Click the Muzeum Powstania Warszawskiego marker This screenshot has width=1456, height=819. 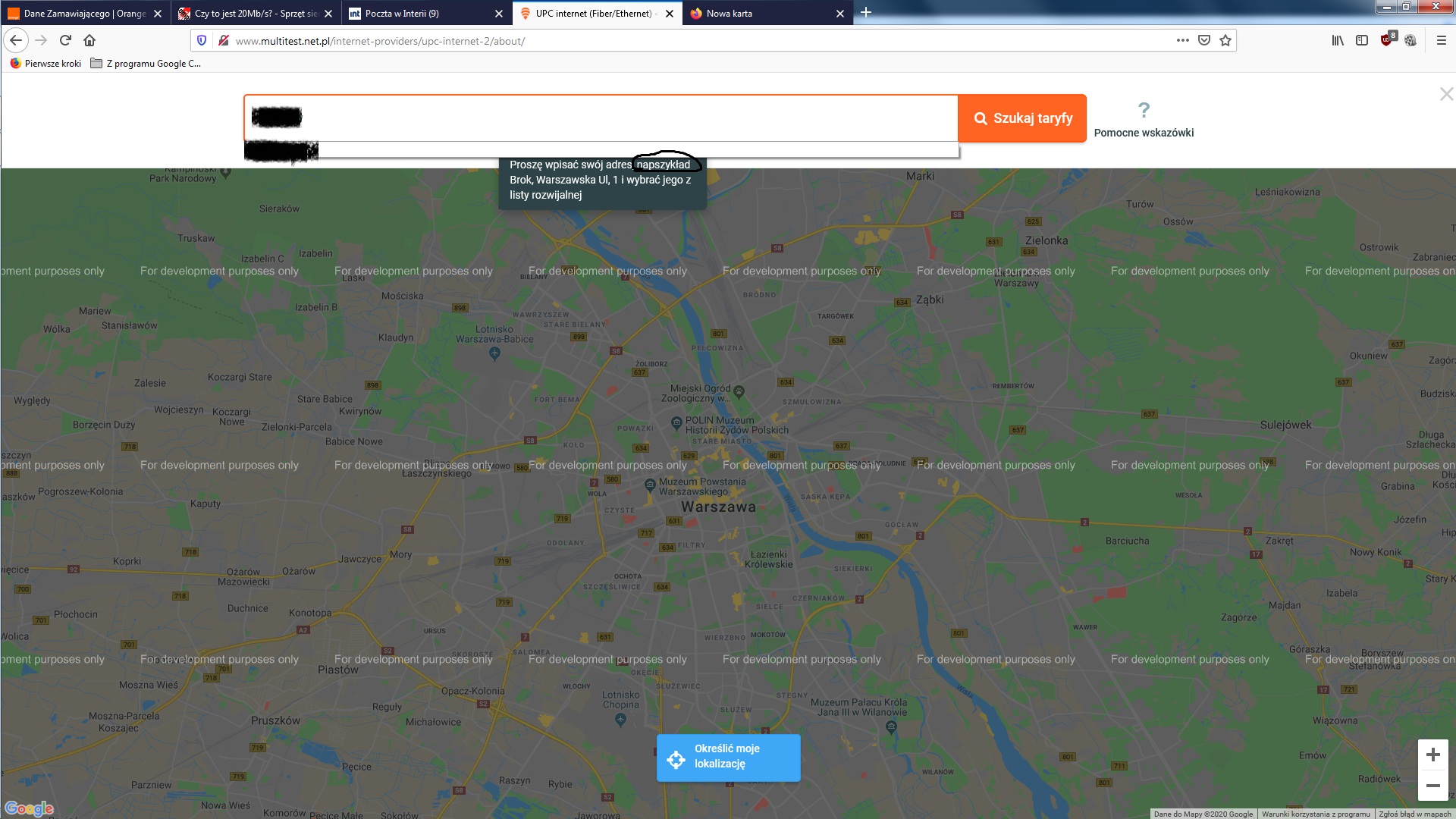pos(650,485)
